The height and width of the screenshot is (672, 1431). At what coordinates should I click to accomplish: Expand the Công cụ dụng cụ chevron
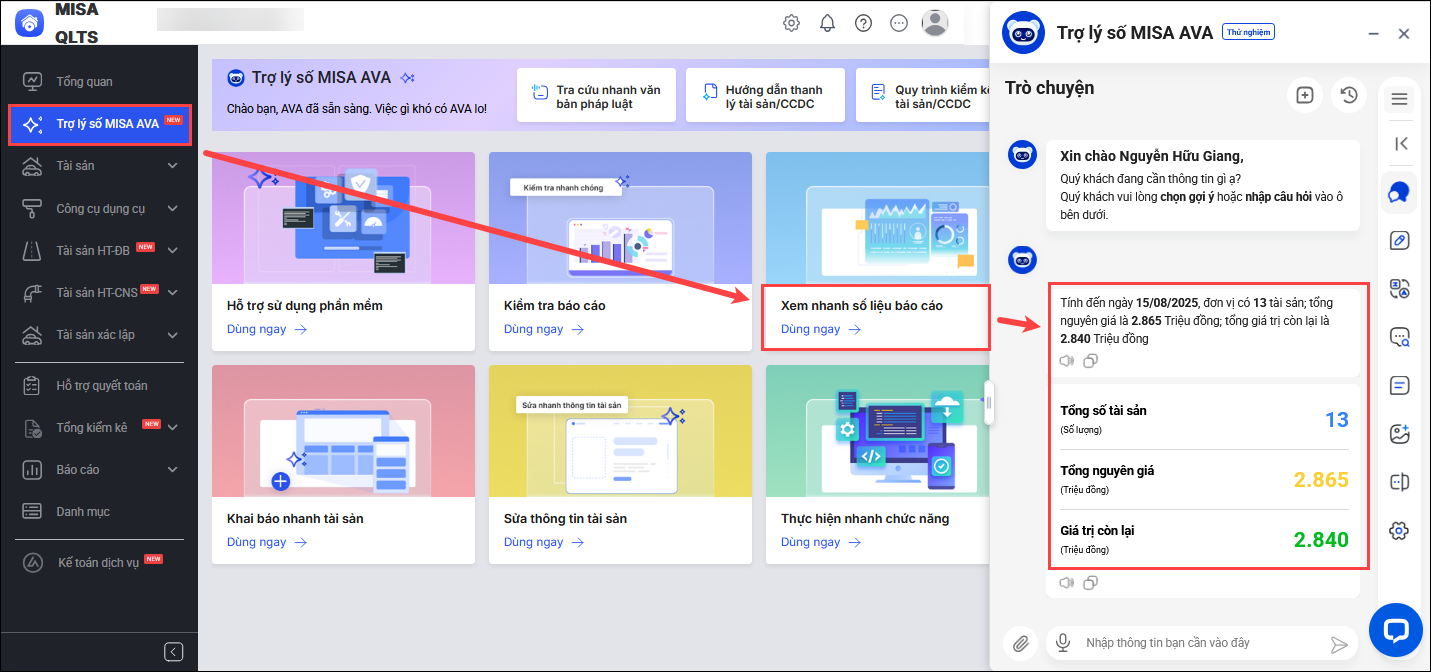point(173,209)
